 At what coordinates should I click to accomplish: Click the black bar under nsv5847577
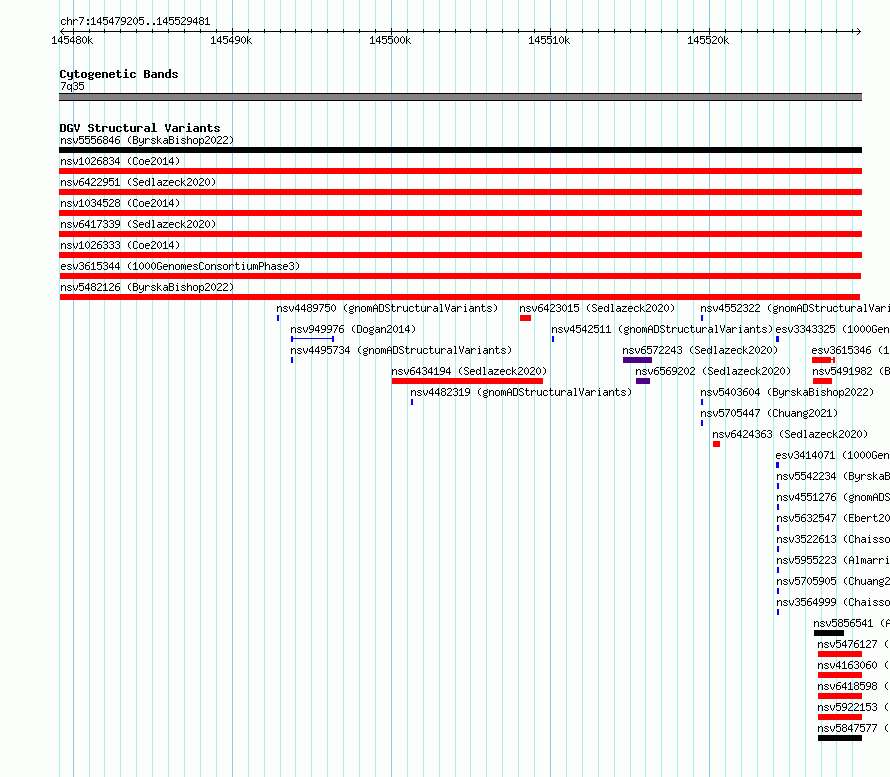coord(840,738)
